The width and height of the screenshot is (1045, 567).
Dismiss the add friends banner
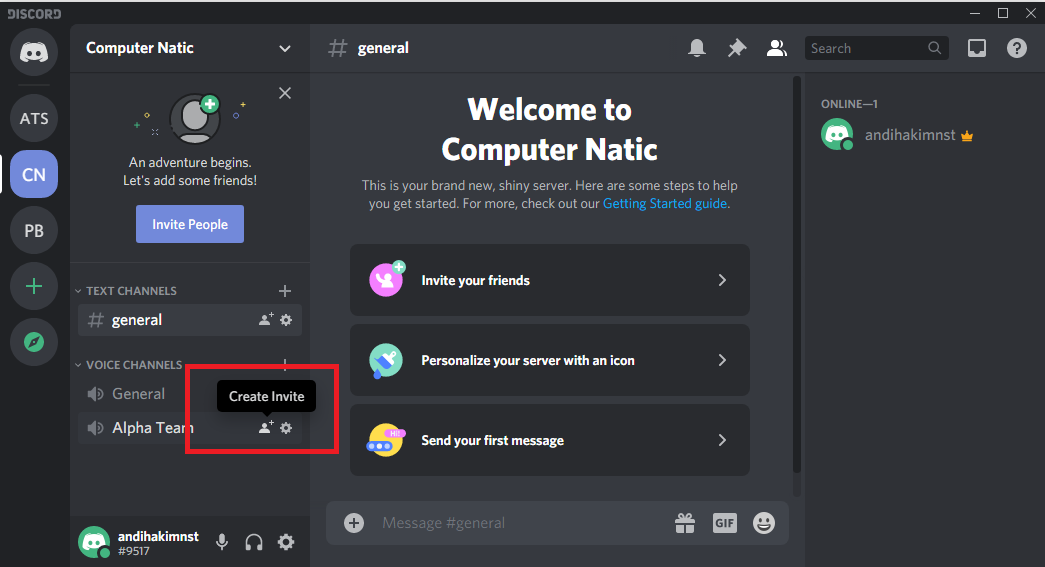pyautogui.click(x=285, y=93)
